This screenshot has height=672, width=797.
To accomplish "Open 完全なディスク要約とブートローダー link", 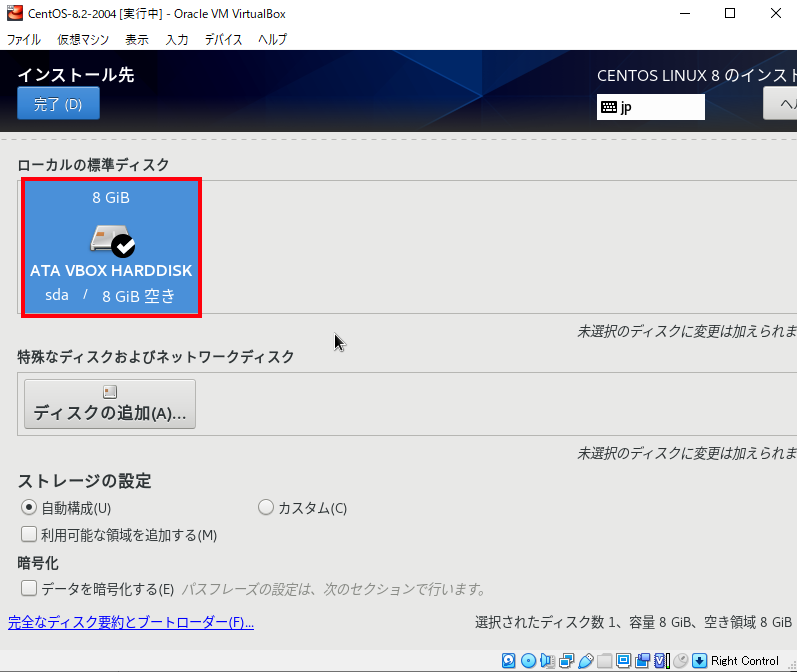I will pyautogui.click(x=131, y=622).
